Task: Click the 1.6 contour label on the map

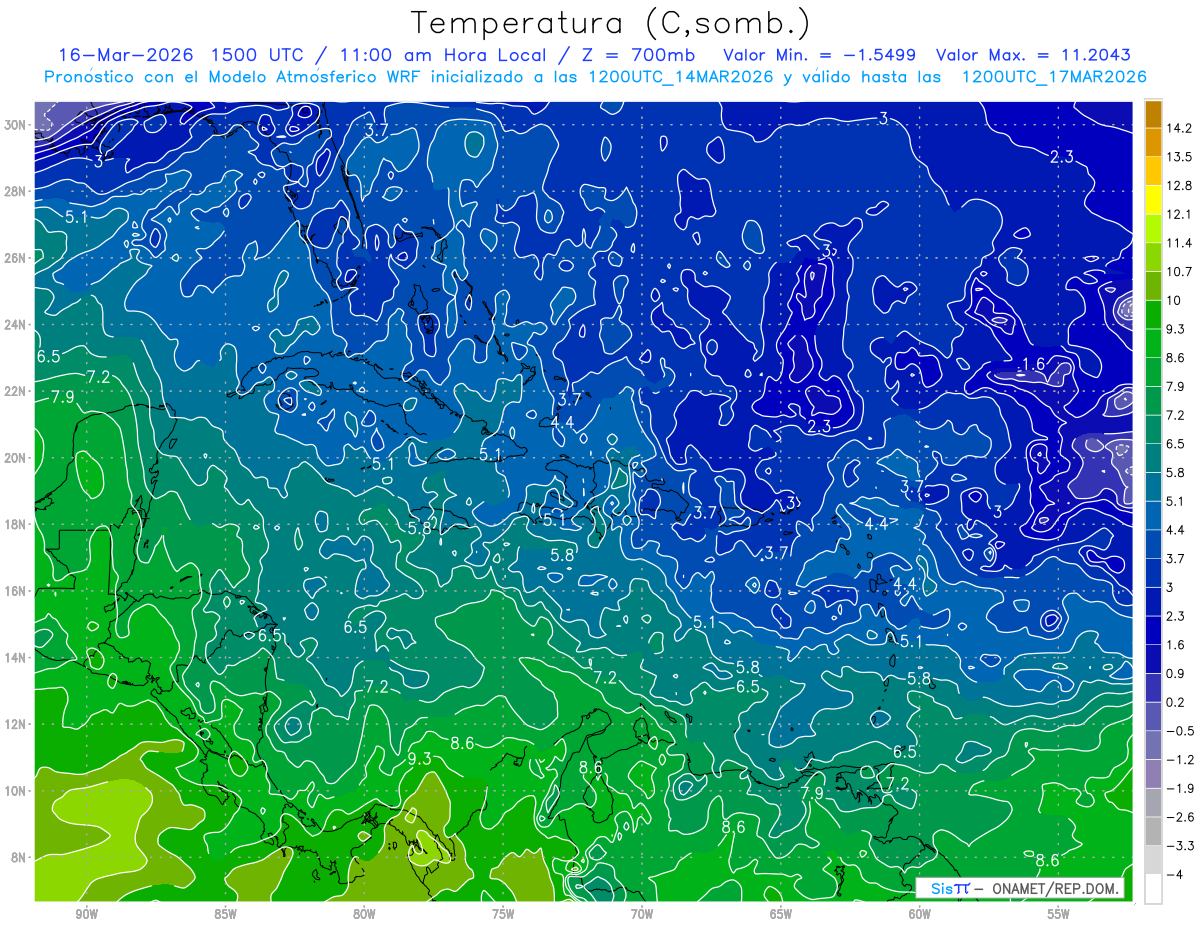Action: click(1033, 365)
